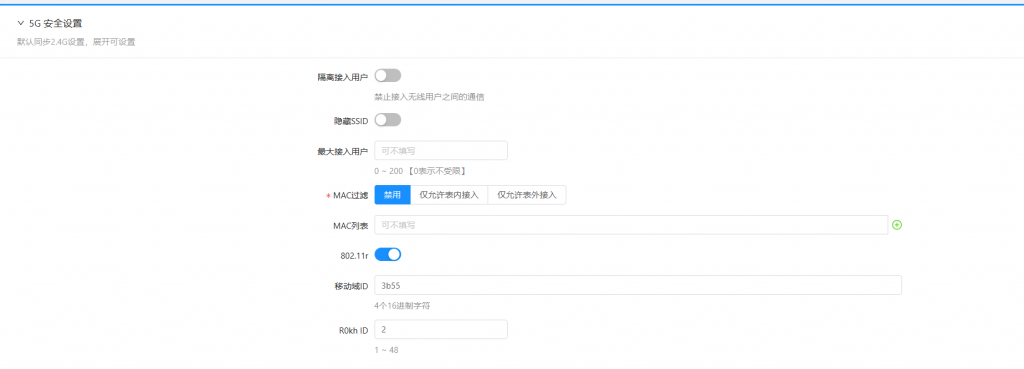Select the R0kh ID input field
Image resolution: width=1024 pixels, height=369 pixels.
click(441, 329)
